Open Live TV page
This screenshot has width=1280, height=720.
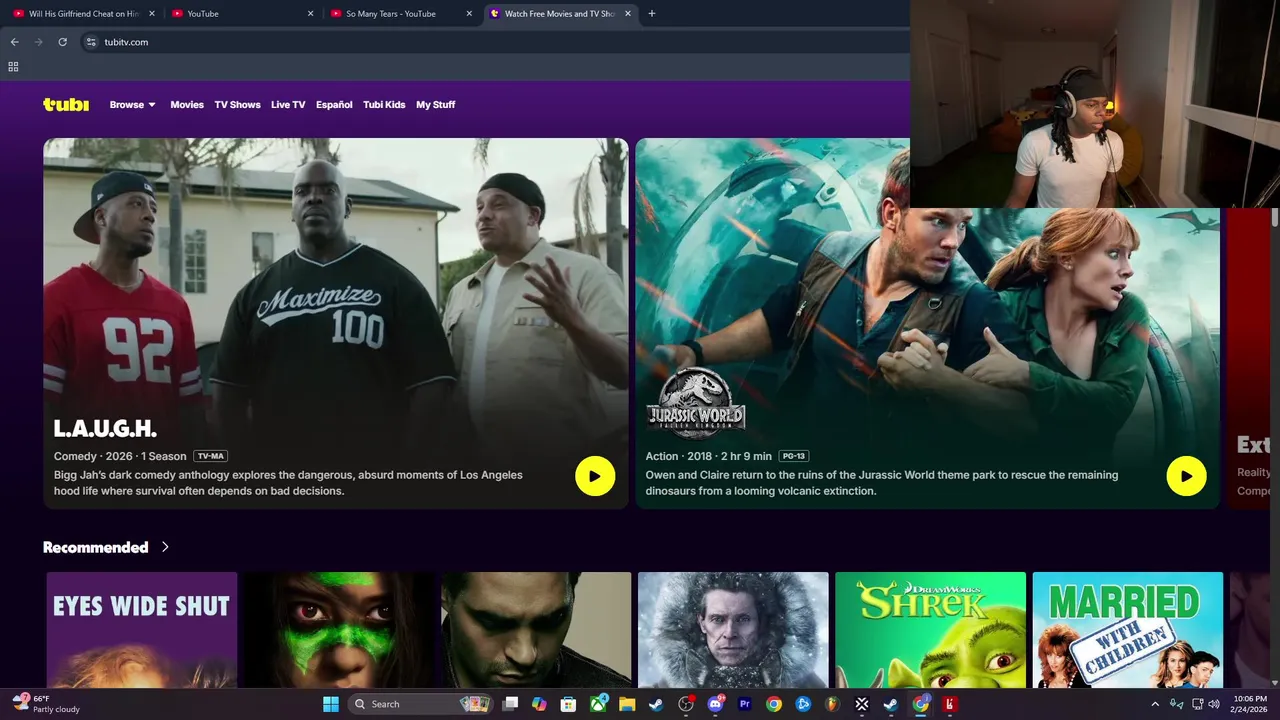[288, 105]
